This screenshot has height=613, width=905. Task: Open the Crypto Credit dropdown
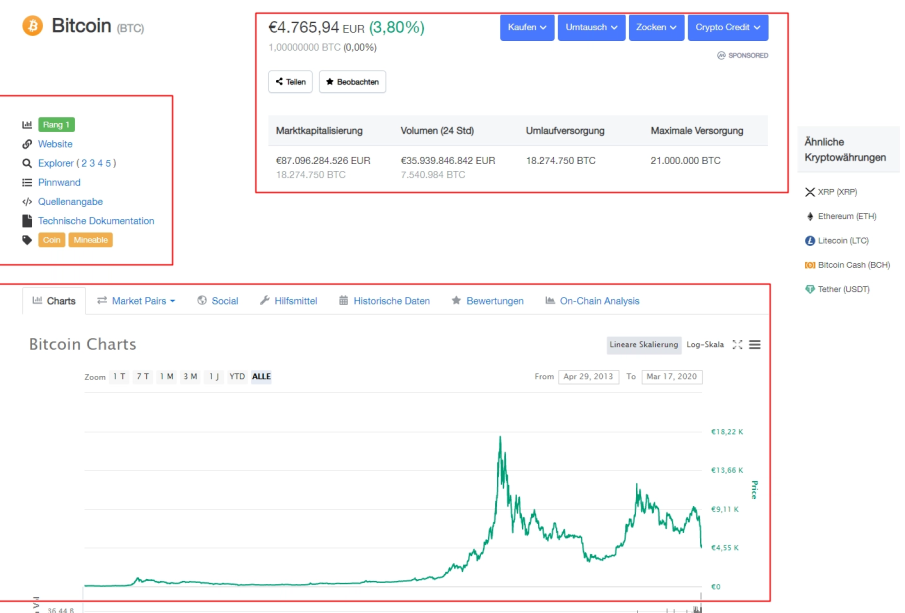727,27
